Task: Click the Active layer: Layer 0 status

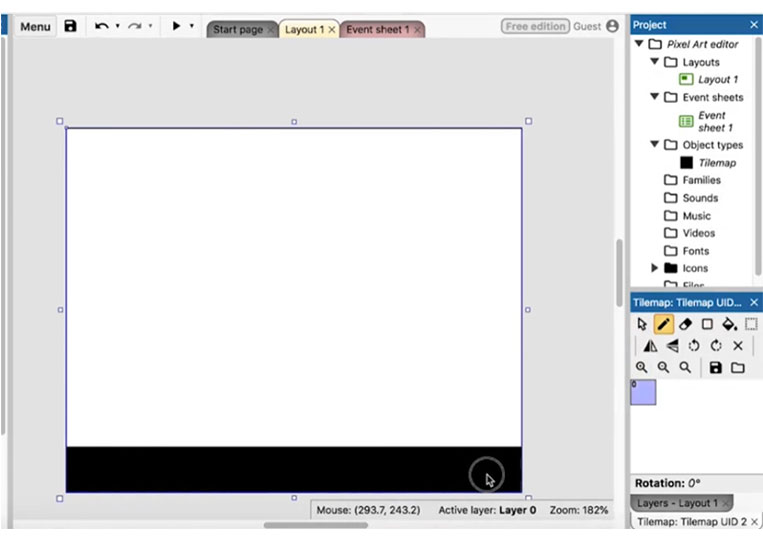Action: [x=487, y=510]
